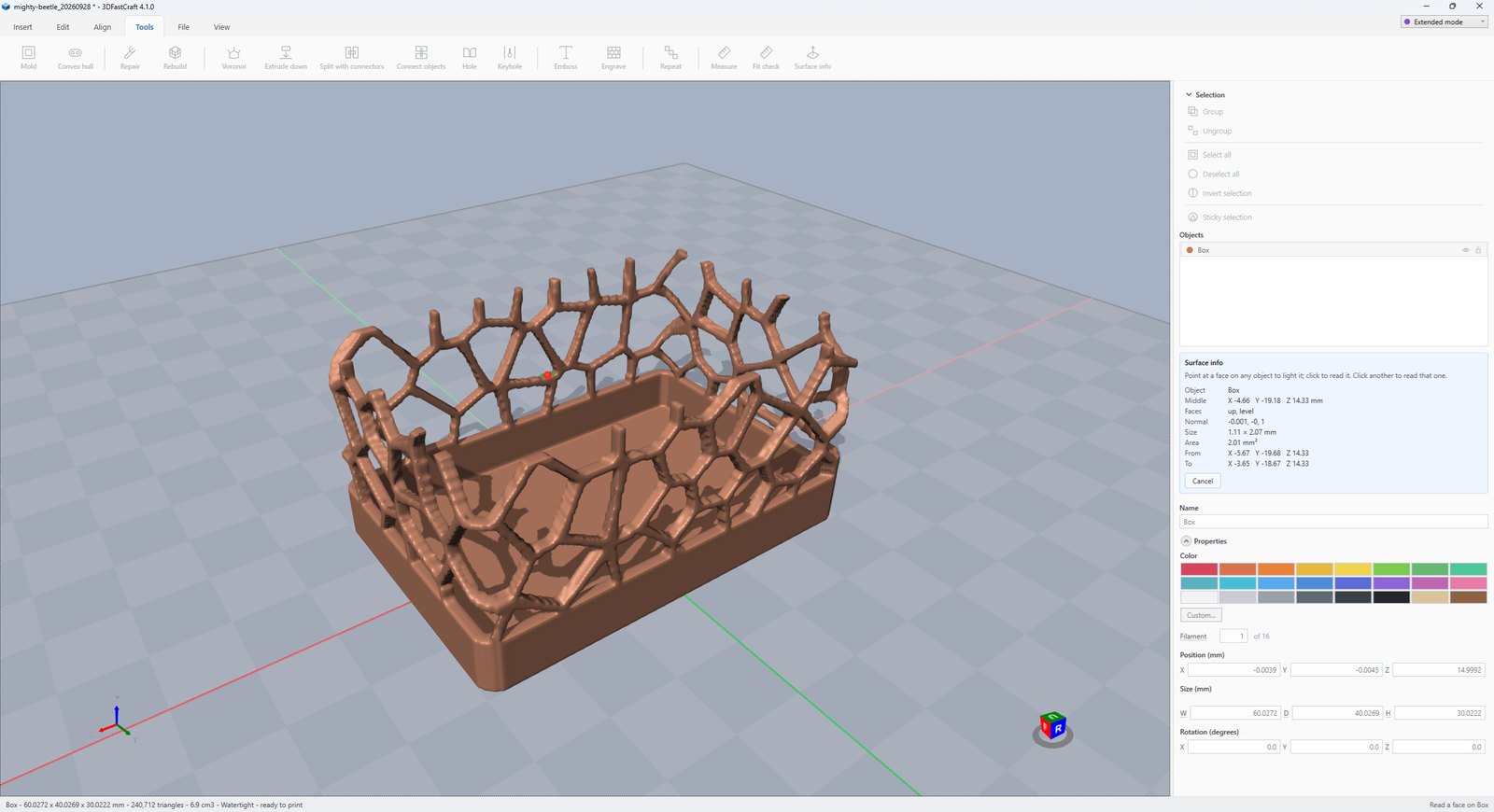Switch to the Align tab
The height and width of the screenshot is (812, 1494).
[x=103, y=27]
